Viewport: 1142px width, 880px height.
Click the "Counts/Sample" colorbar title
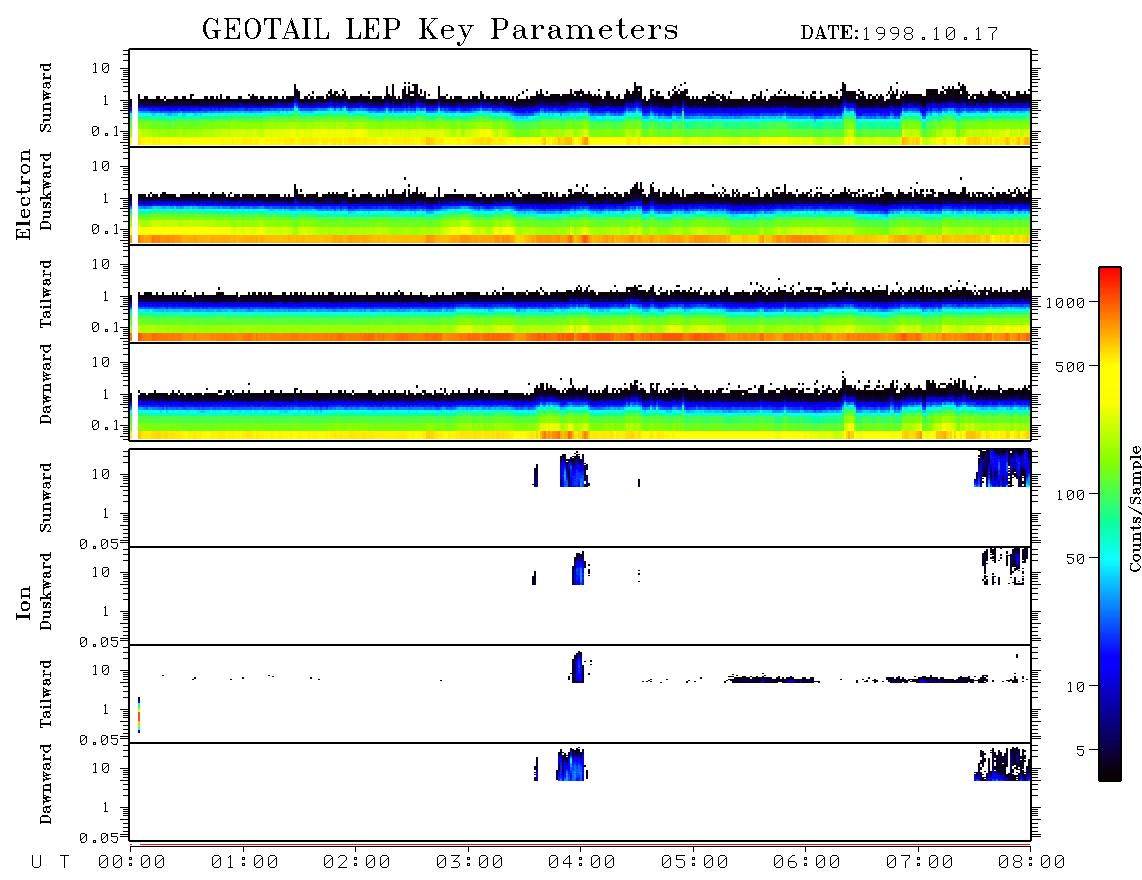click(1134, 508)
